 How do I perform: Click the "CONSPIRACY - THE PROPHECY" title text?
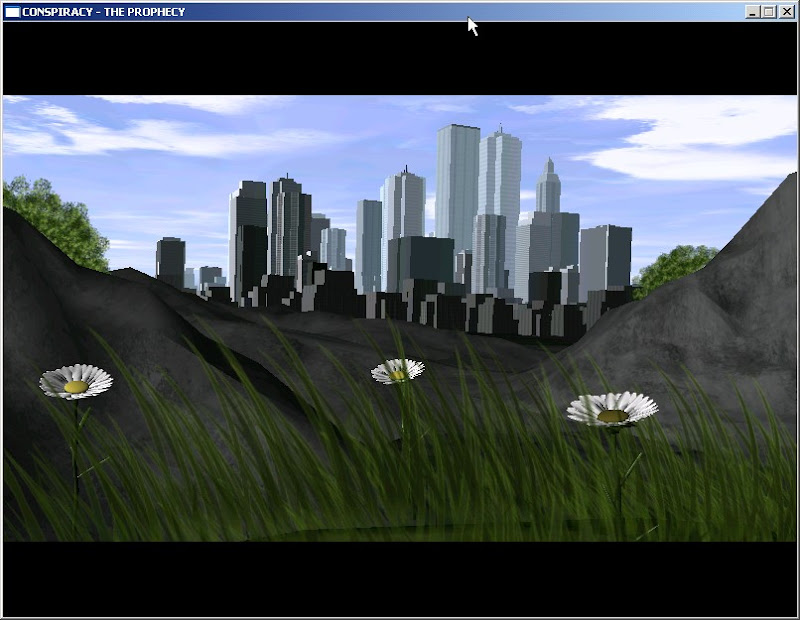tap(104, 12)
